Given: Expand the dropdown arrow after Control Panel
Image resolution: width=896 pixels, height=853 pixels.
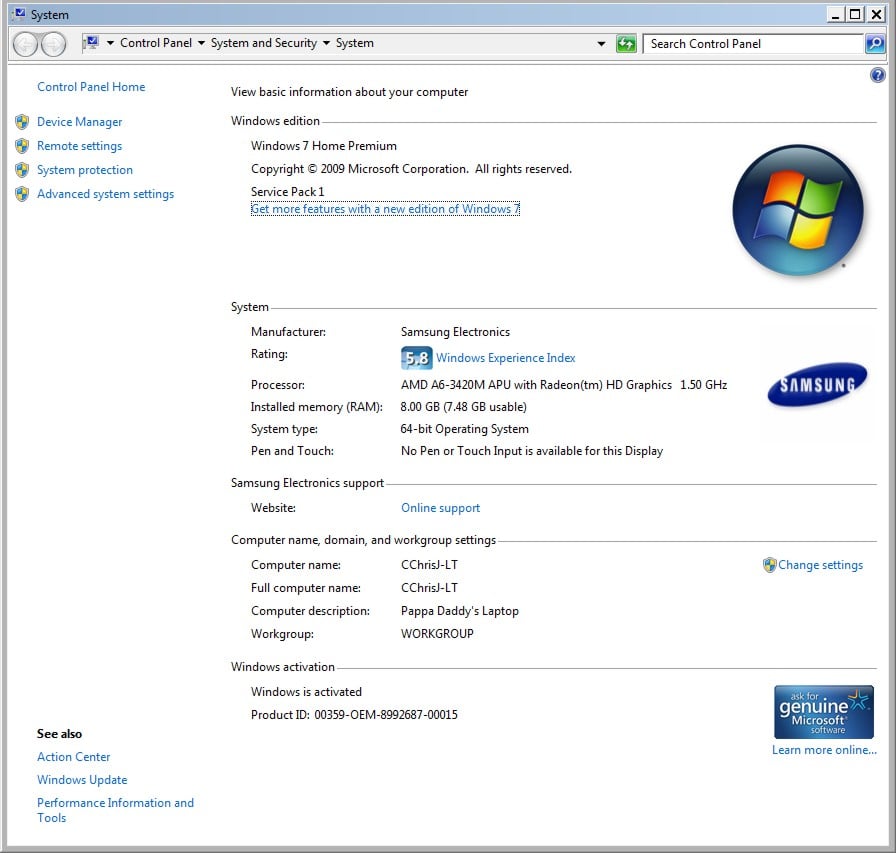Looking at the screenshot, I should tap(201, 43).
